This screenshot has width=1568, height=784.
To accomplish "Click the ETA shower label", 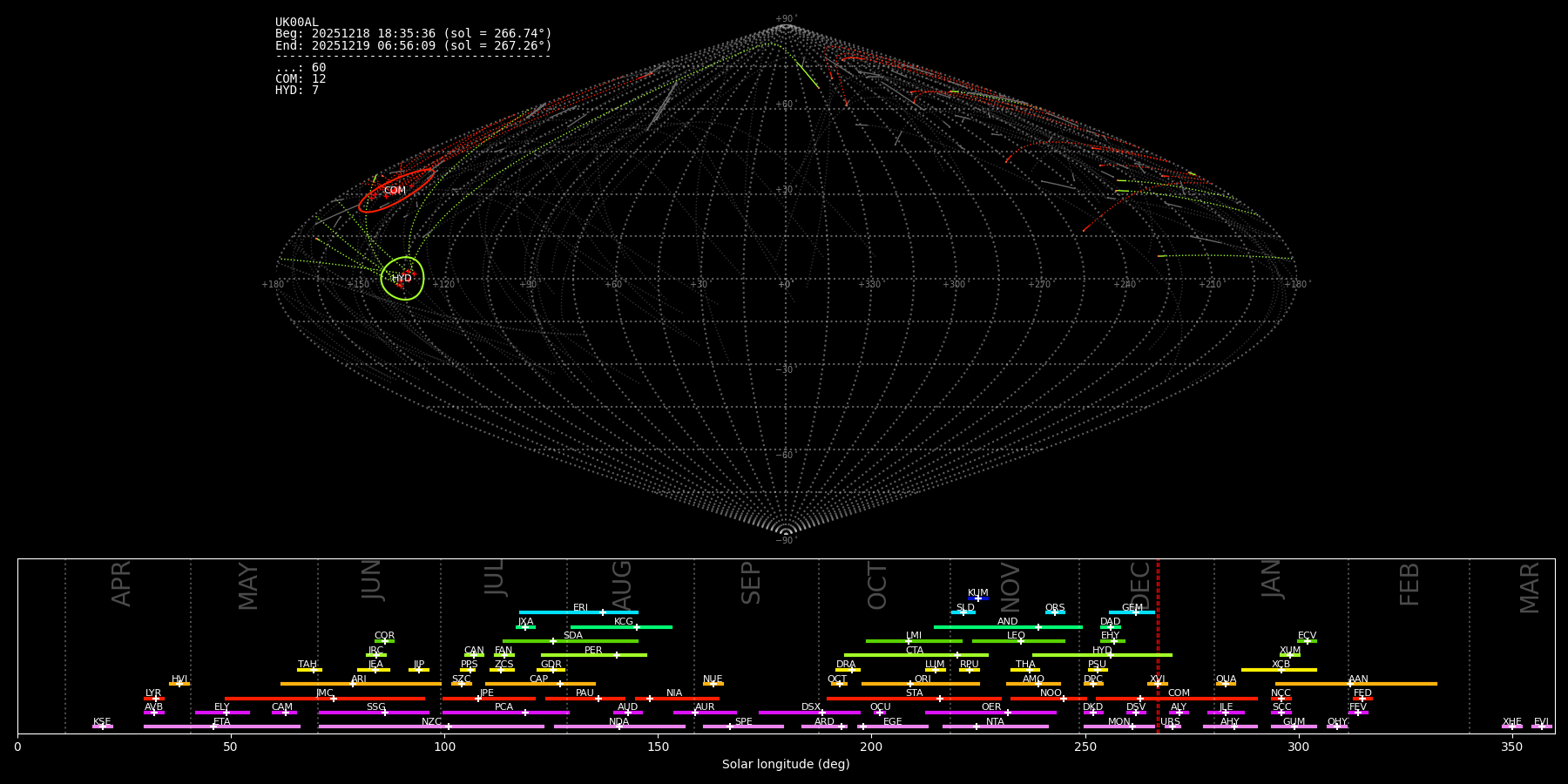I will pyautogui.click(x=222, y=721).
